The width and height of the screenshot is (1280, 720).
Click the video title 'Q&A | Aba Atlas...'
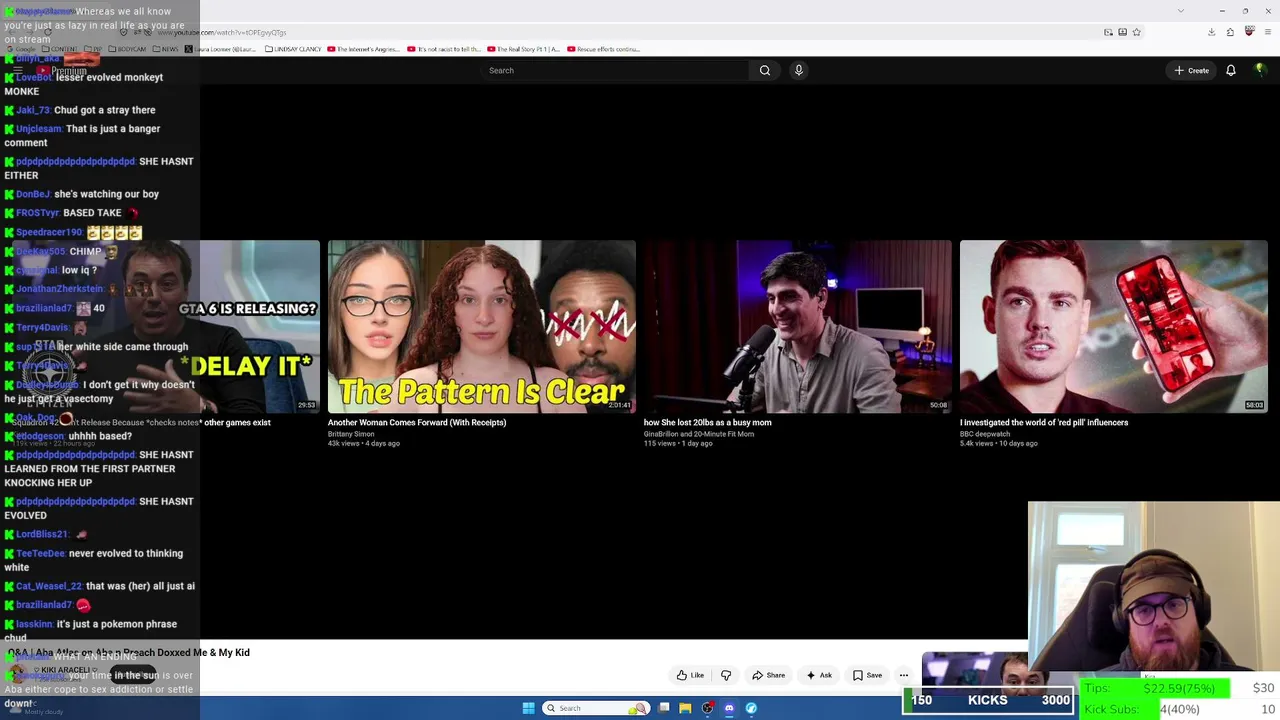[x=129, y=653]
